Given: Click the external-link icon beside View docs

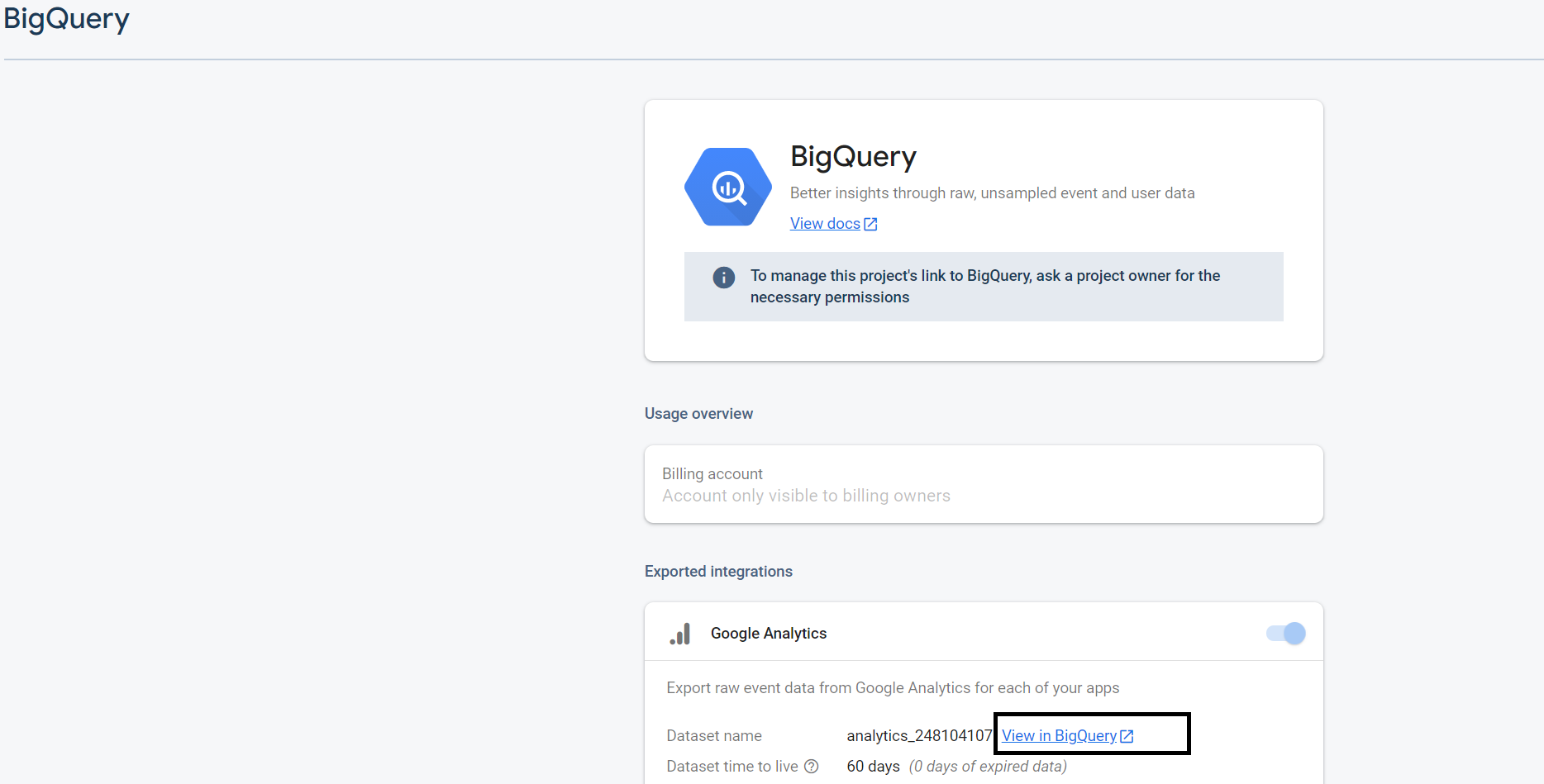Looking at the screenshot, I should click(x=870, y=223).
